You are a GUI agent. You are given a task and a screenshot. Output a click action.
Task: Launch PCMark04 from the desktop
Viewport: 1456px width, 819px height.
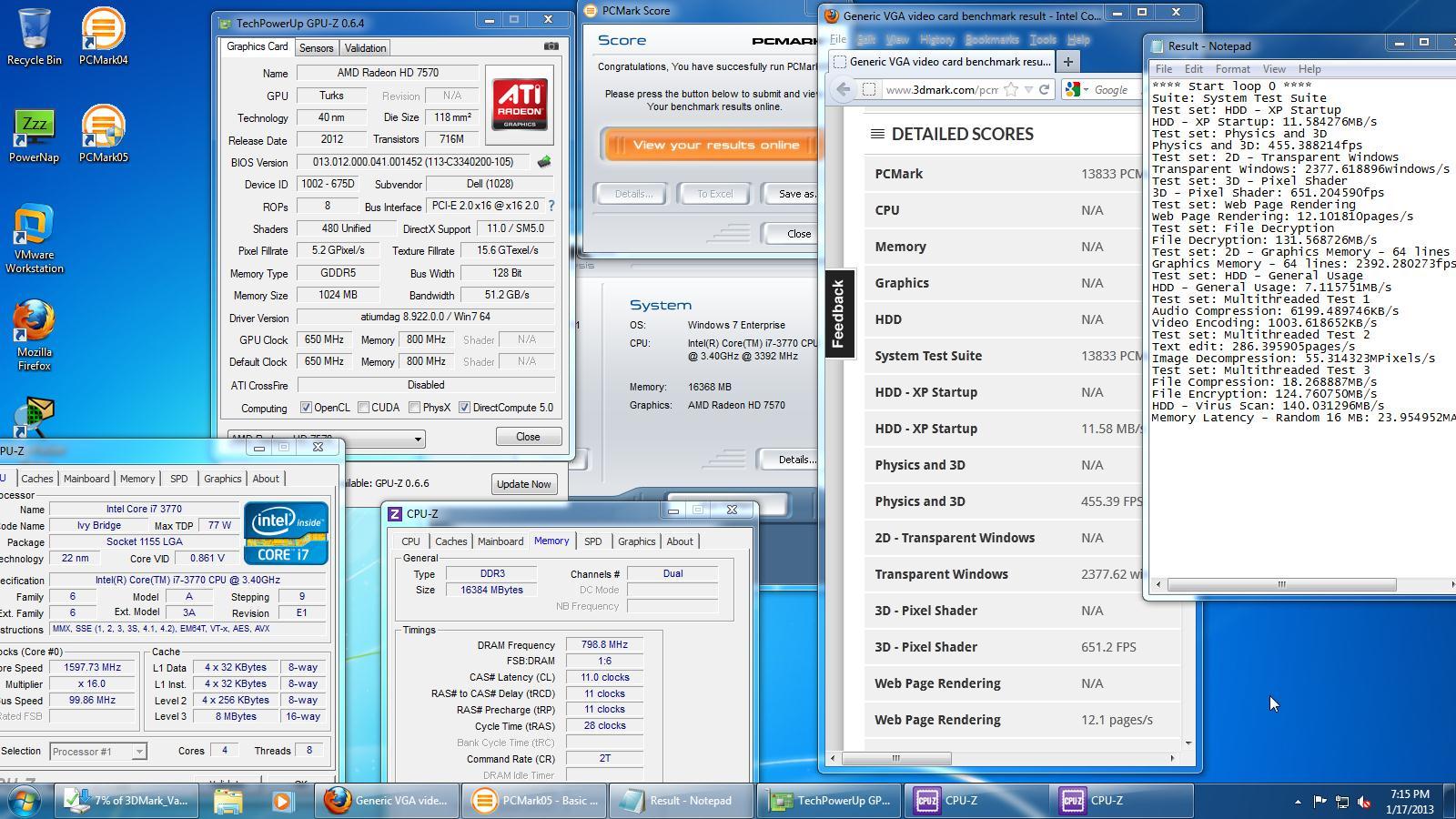pos(103,36)
